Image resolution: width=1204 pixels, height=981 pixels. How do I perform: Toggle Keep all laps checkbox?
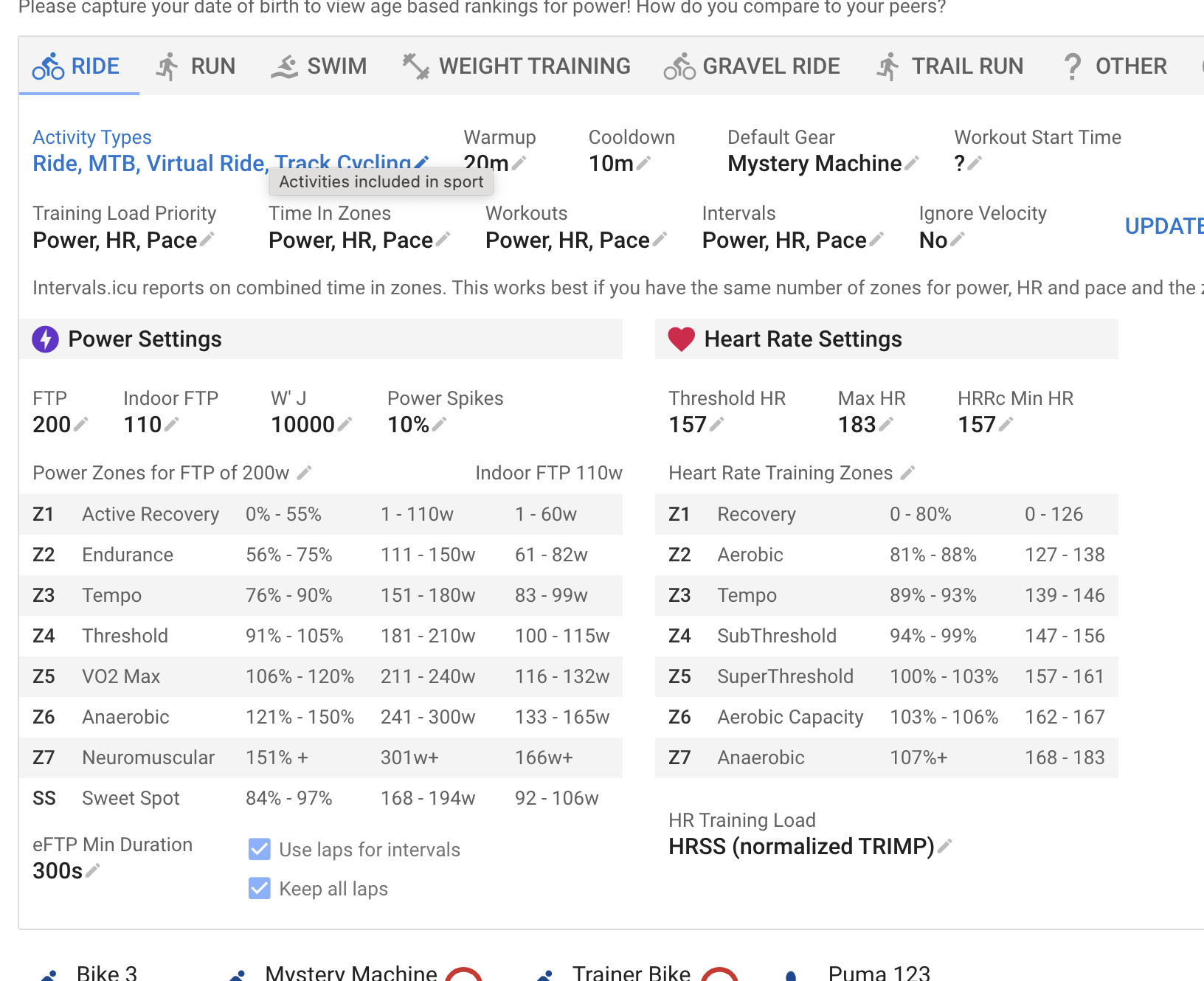[x=260, y=888]
